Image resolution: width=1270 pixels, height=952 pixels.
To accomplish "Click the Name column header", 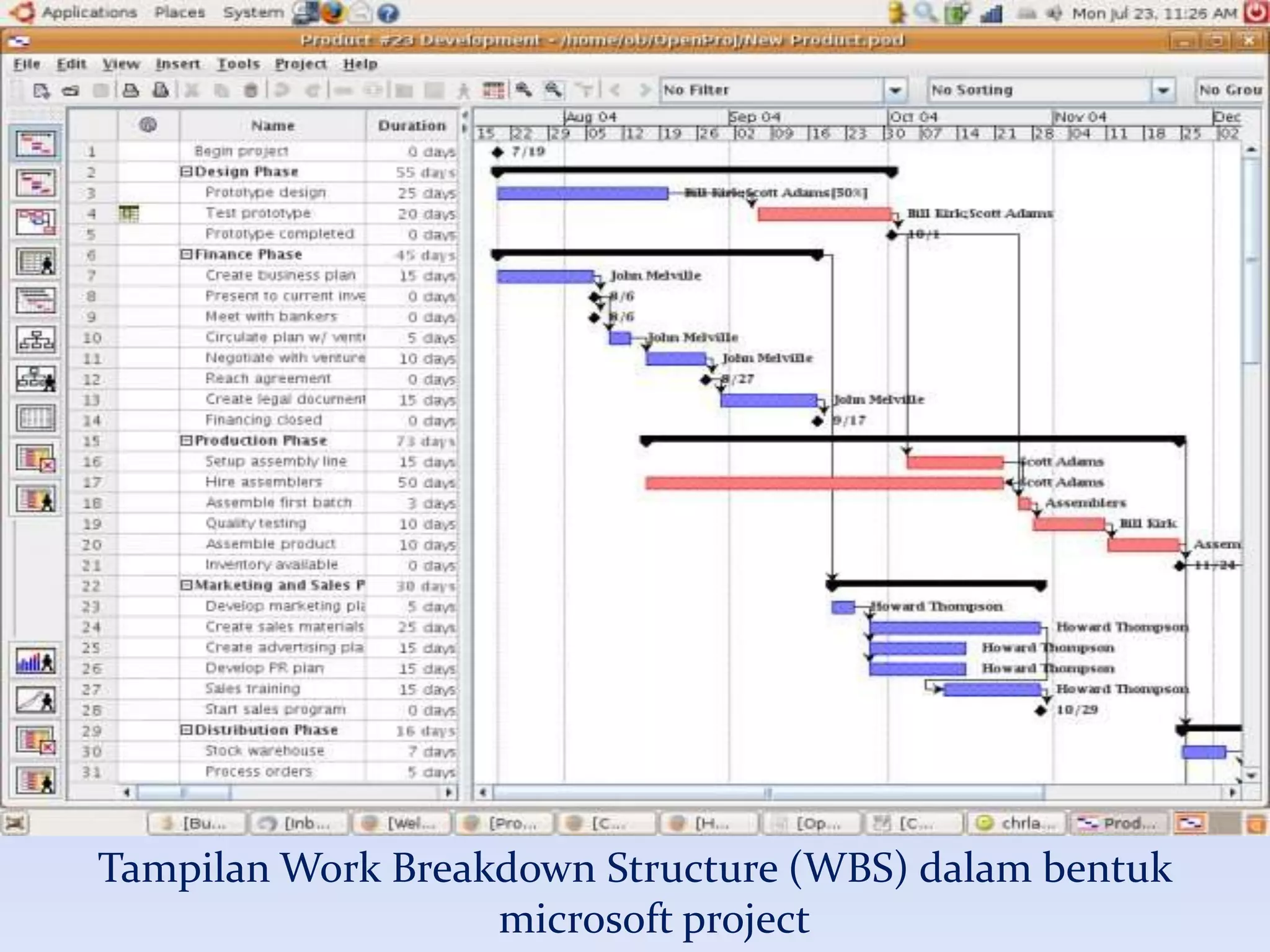I will click(272, 126).
